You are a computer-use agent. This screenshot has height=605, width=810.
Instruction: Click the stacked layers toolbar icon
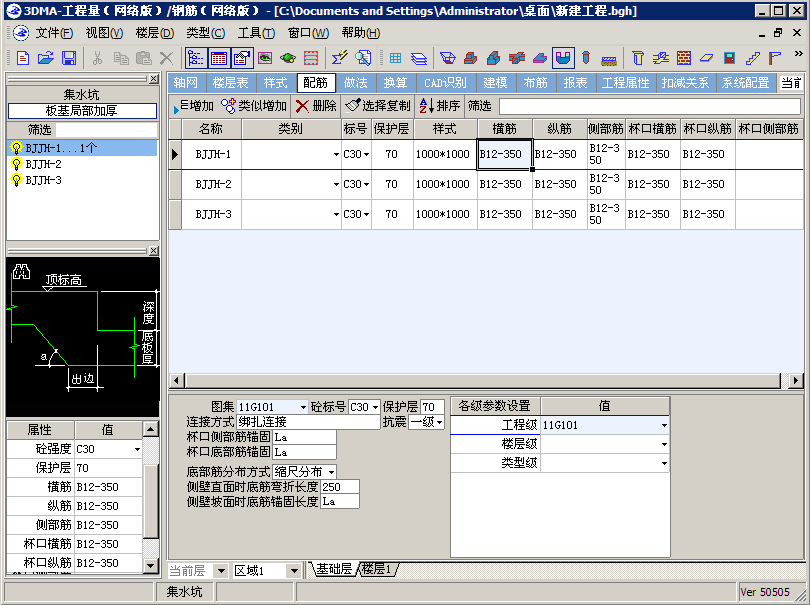click(x=418, y=58)
